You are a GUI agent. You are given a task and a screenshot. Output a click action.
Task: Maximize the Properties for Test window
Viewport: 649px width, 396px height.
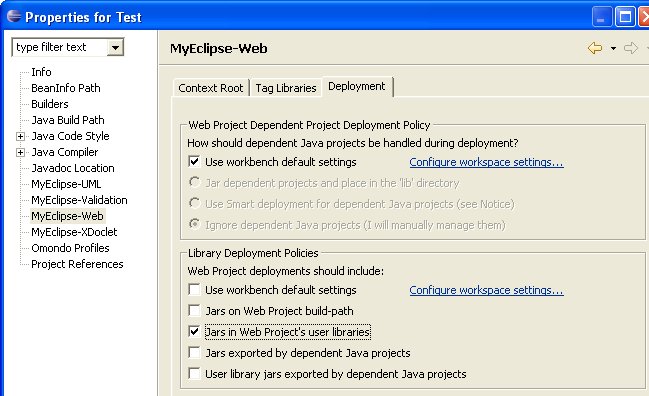pos(625,17)
